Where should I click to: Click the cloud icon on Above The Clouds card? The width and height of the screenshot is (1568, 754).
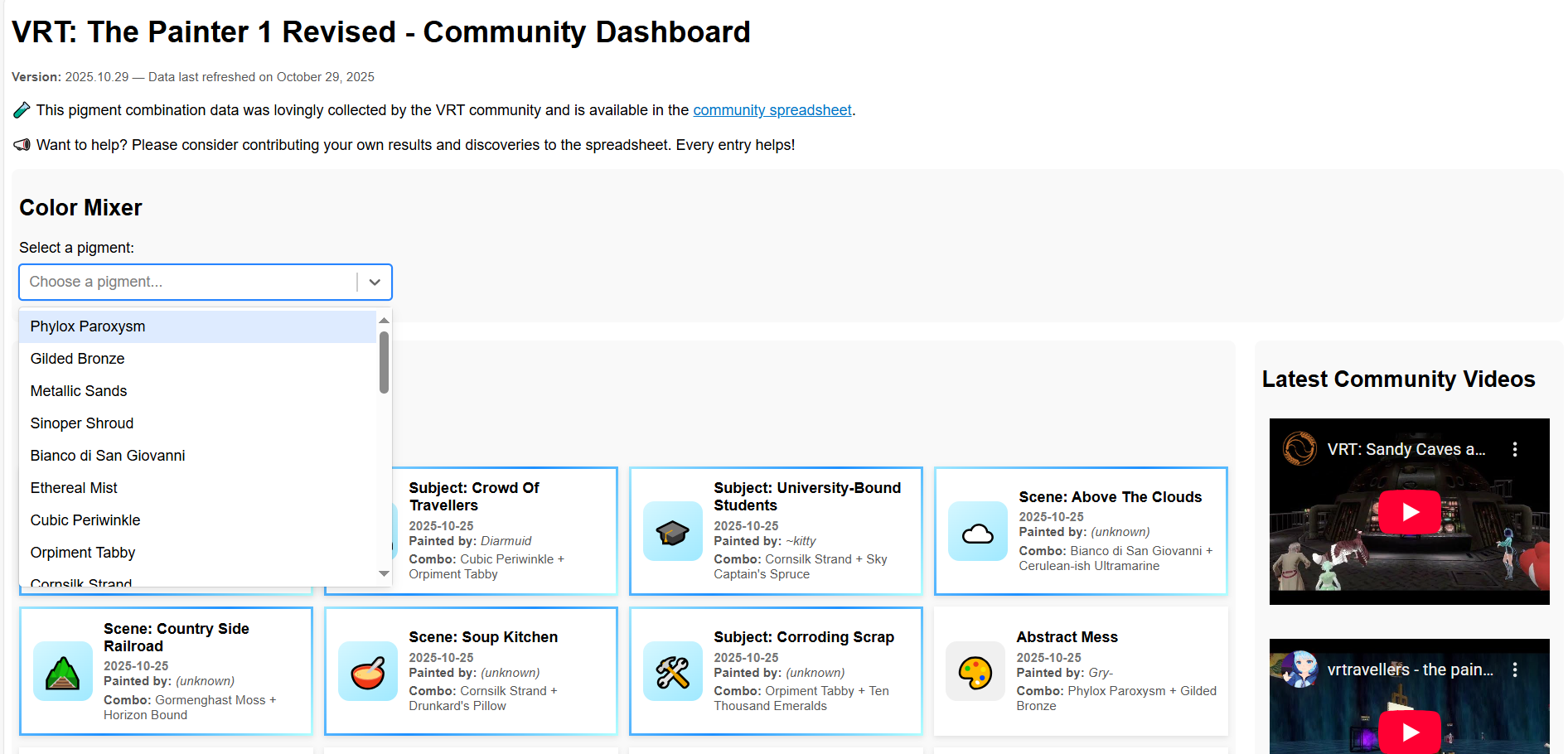click(977, 532)
